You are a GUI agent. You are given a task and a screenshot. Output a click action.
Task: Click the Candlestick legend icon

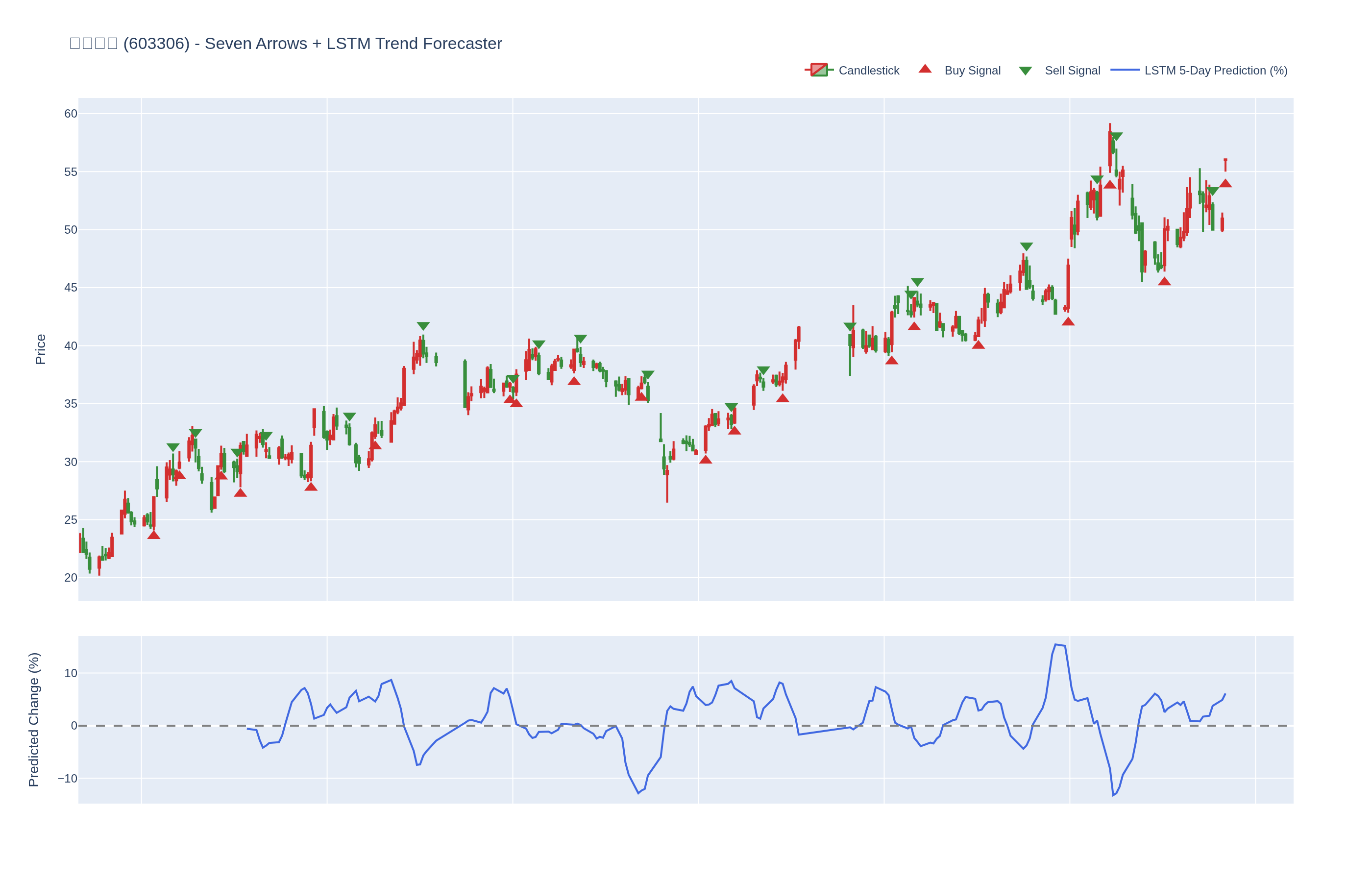pos(818,70)
